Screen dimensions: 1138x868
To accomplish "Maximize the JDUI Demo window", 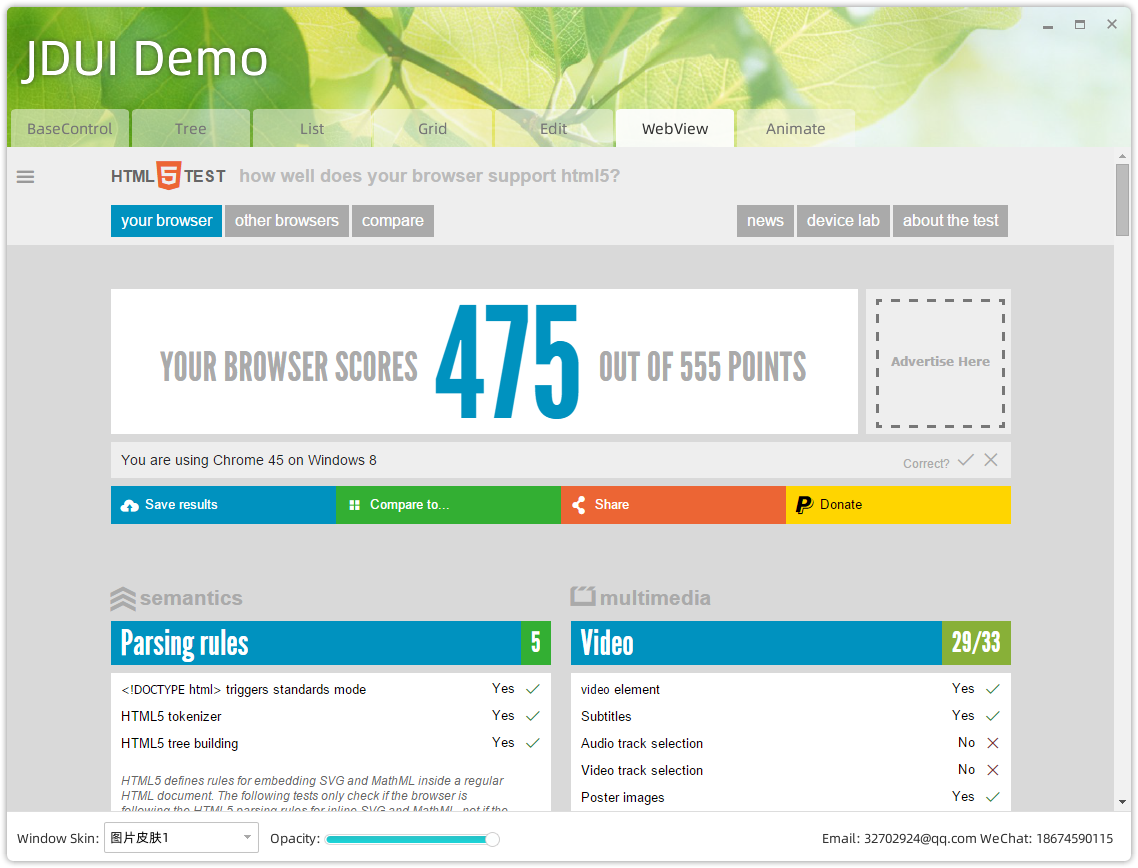I will tap(1080, 25).
